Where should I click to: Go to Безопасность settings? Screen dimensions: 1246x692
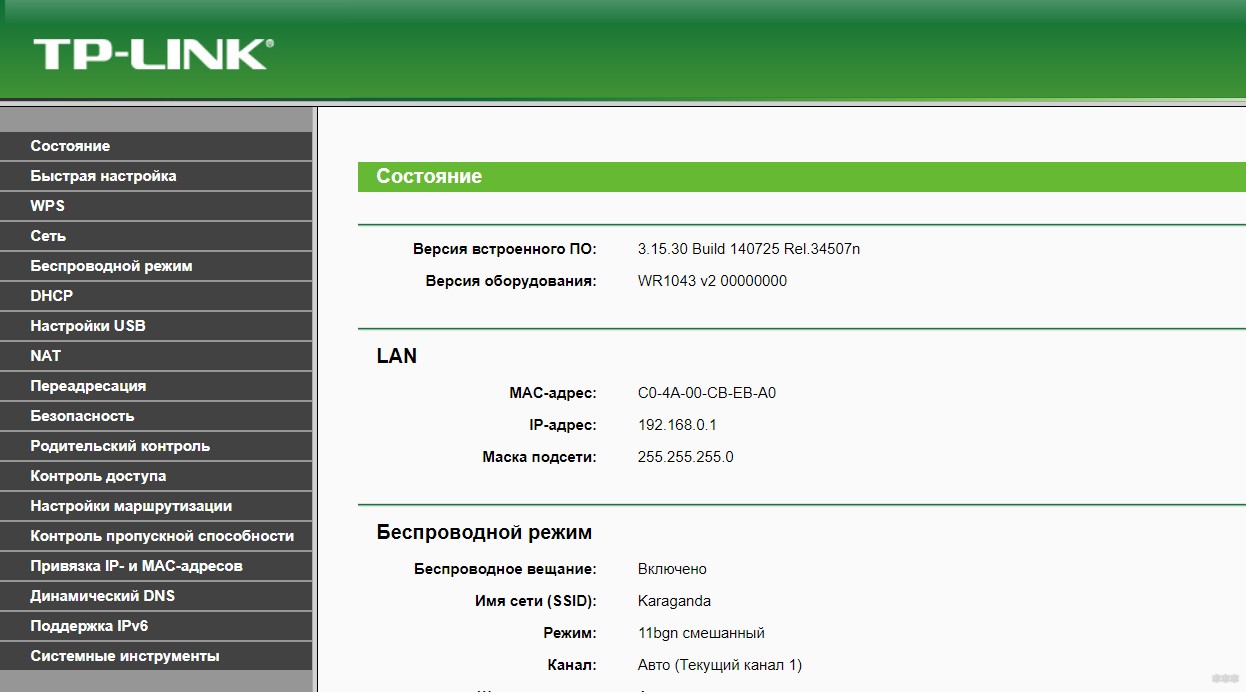tap(156, 416)
